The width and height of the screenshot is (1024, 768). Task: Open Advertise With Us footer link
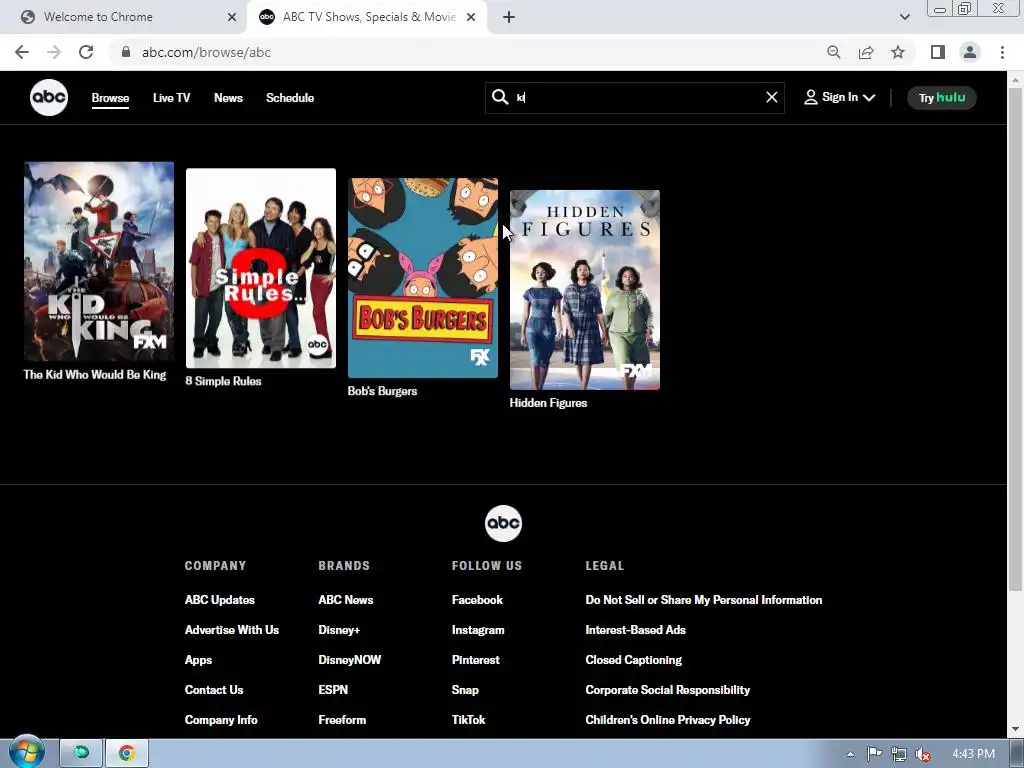(232, 630)
